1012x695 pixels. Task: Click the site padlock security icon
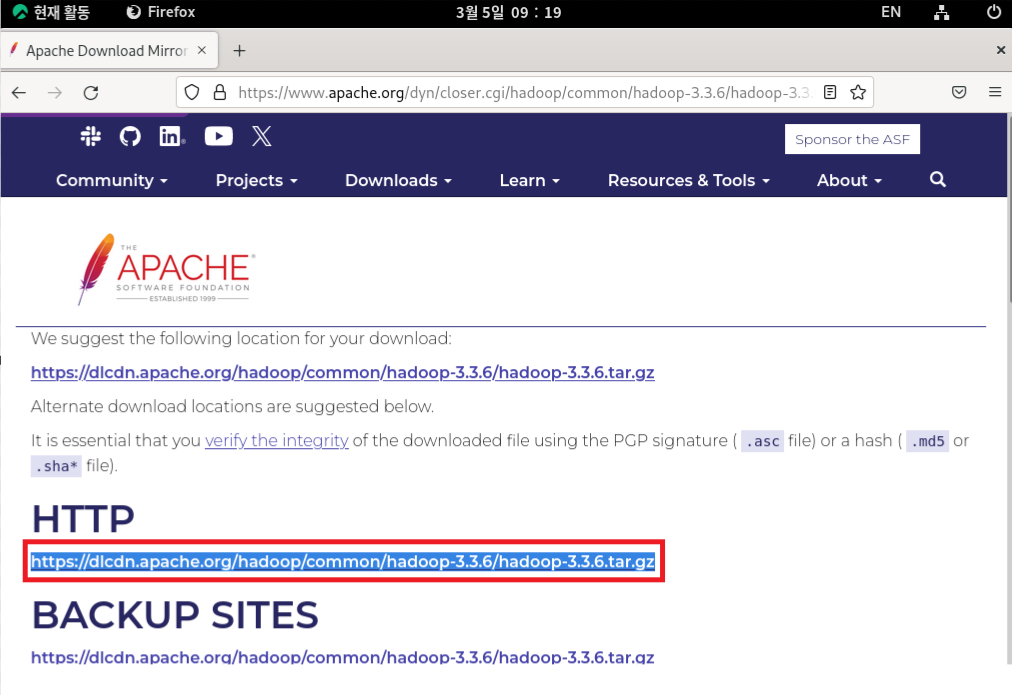click(x=219, y=92)
